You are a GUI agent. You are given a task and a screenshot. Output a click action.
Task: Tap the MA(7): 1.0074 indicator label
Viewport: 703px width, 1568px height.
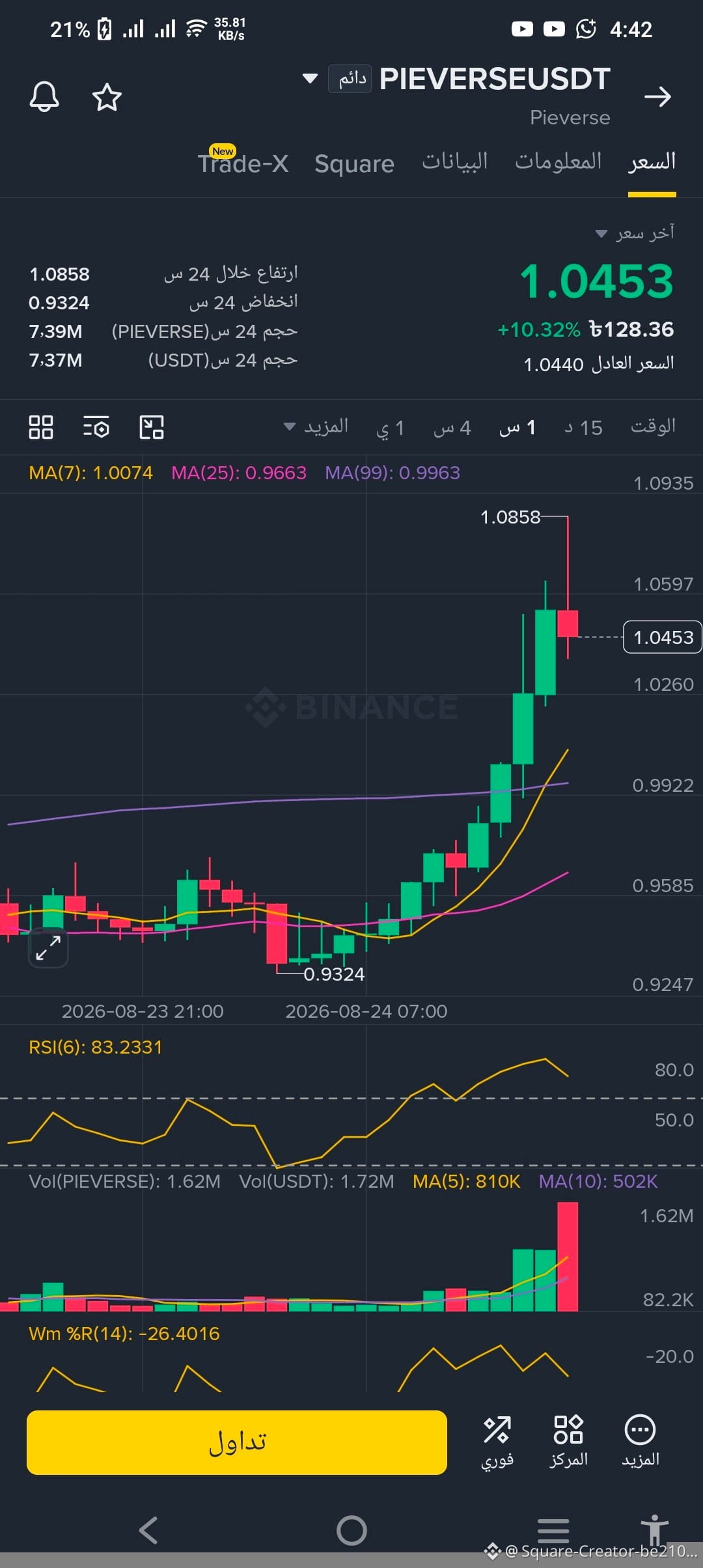(x=90, y=473)
